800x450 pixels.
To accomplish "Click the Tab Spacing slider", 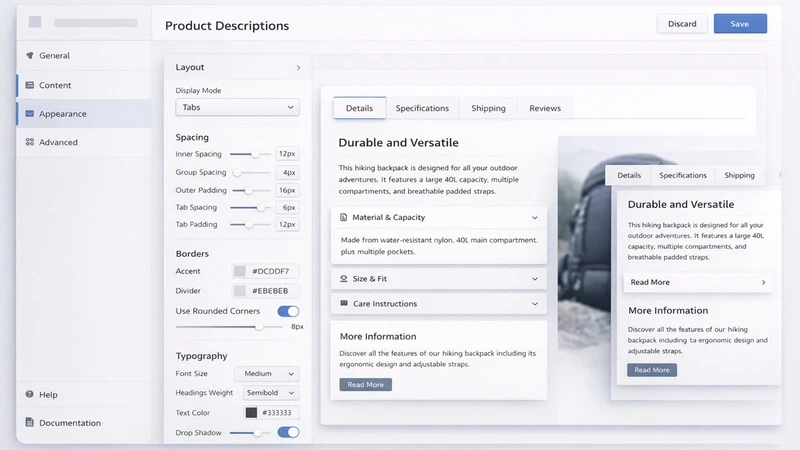I will pos(250,208).
